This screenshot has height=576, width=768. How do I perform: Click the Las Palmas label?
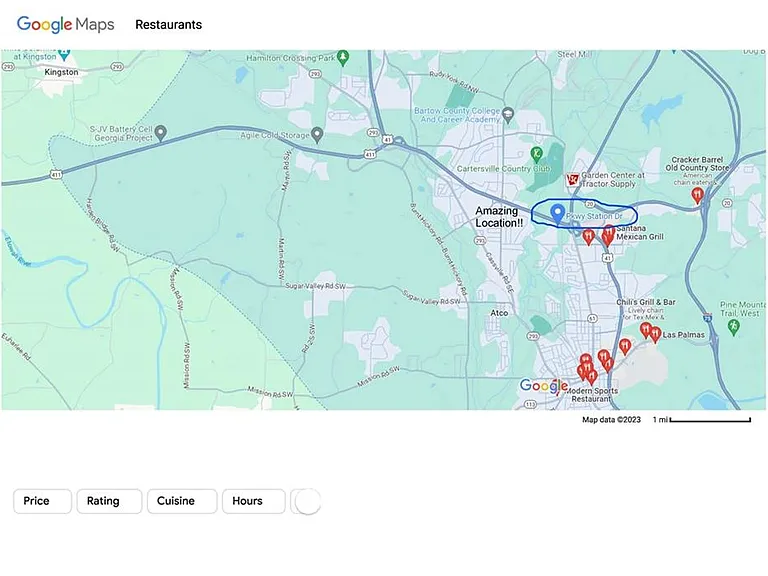point(683,335)
